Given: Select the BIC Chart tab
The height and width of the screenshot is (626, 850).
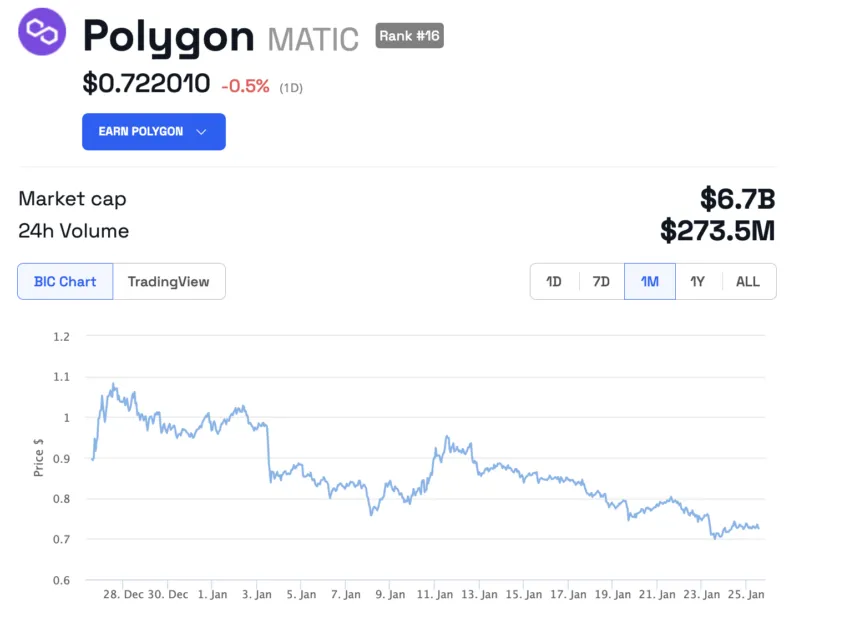Looking at the screenshot, I should coord(64,281).
